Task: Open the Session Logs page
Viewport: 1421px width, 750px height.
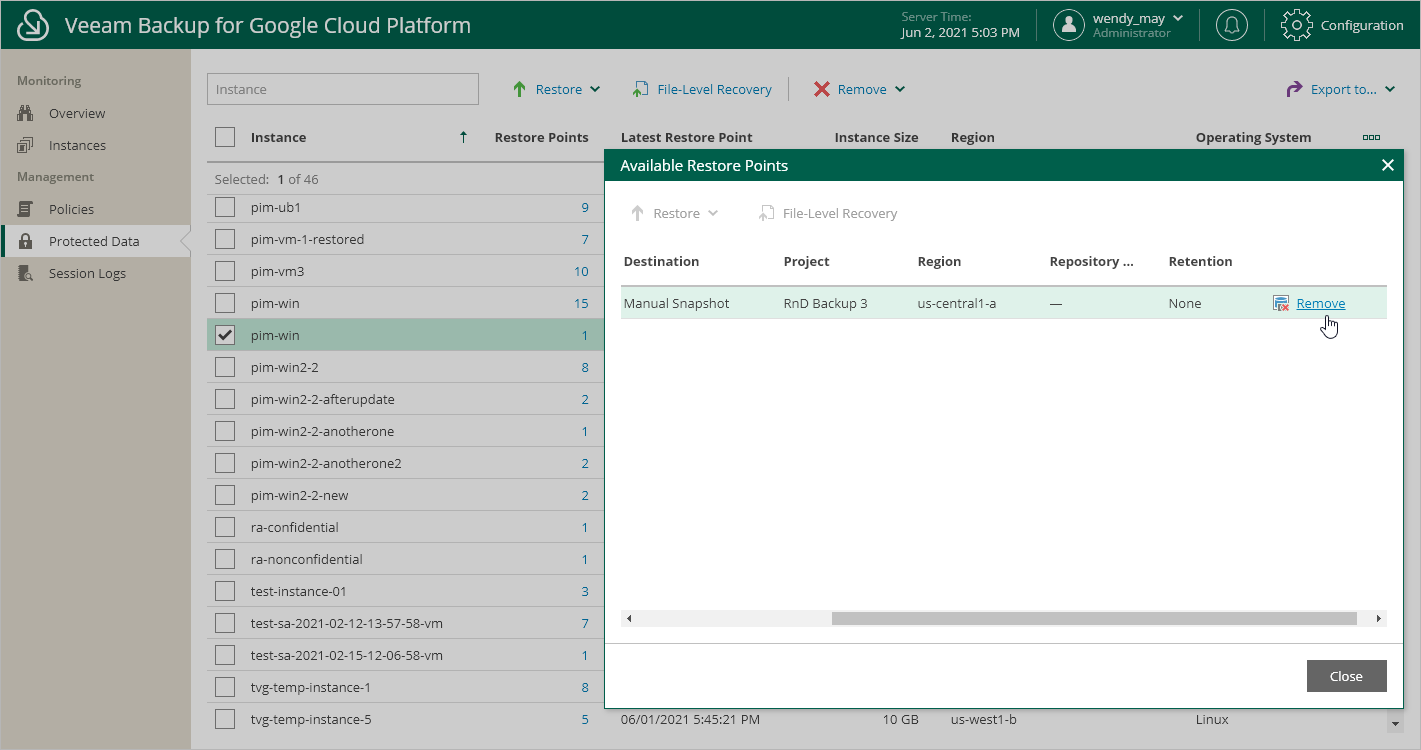Action: (87, 273)
